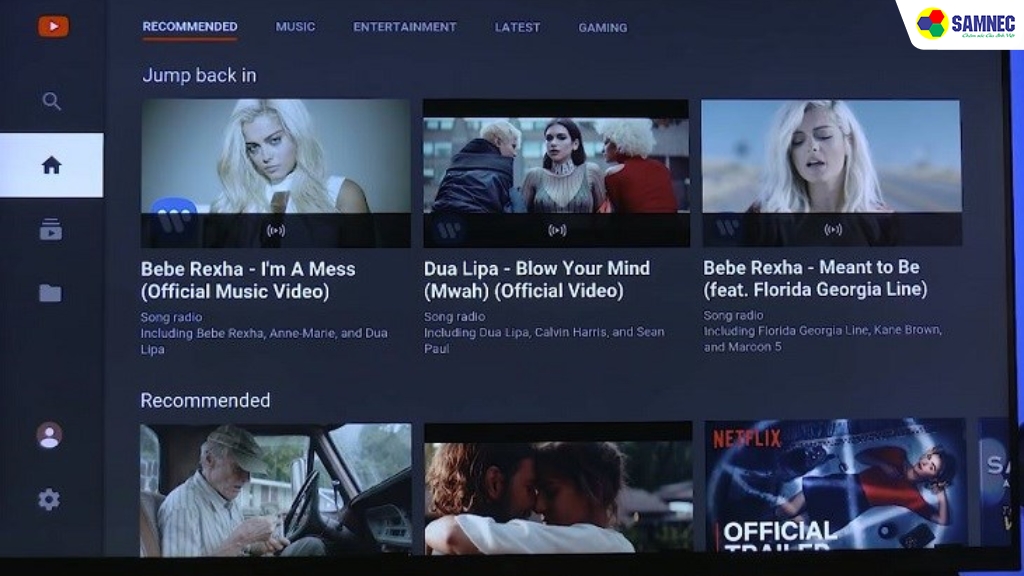
Task: Open Settings gear icon
Action: point(49,500)
